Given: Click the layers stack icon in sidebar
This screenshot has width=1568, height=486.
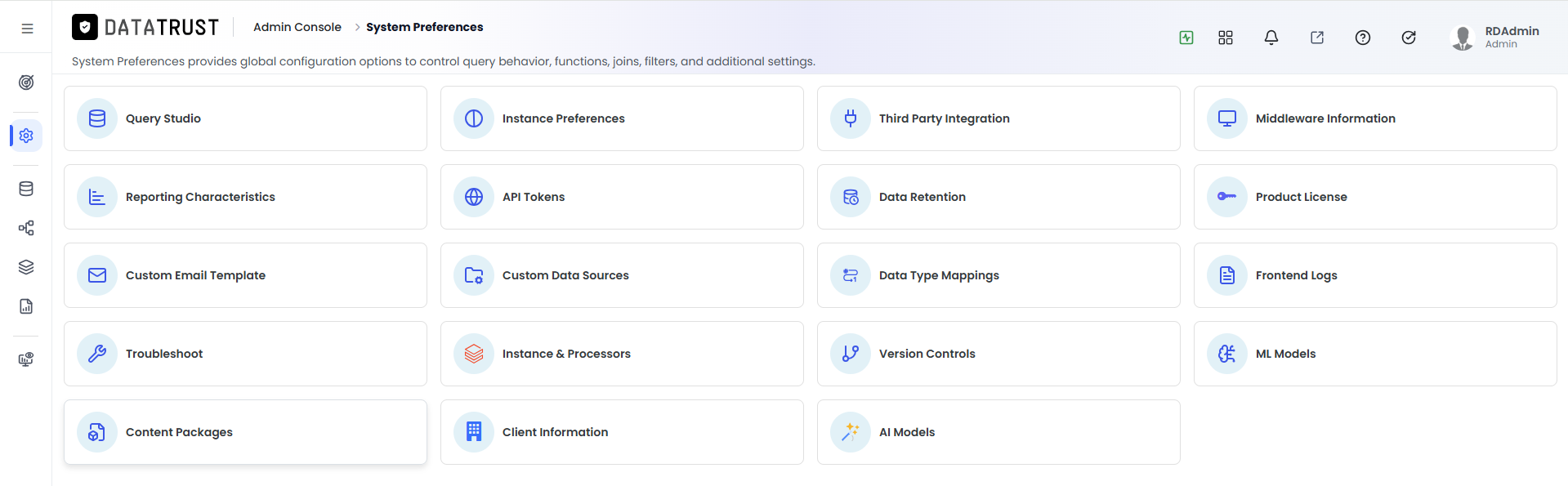Looking at the screenshot, I should pos(26,267).
